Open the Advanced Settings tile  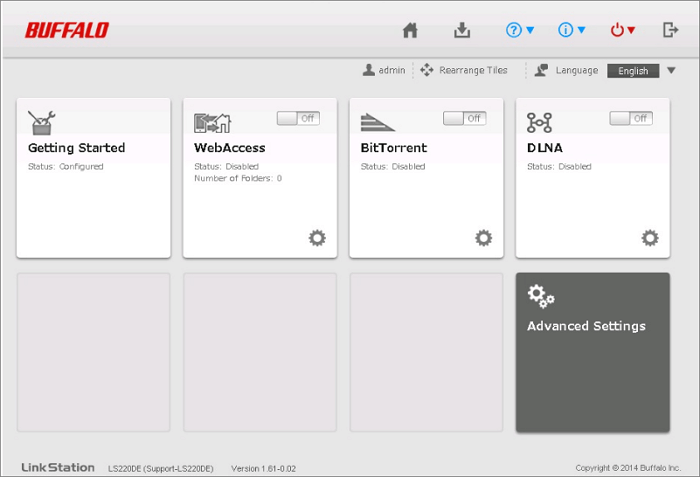point(592,352)
